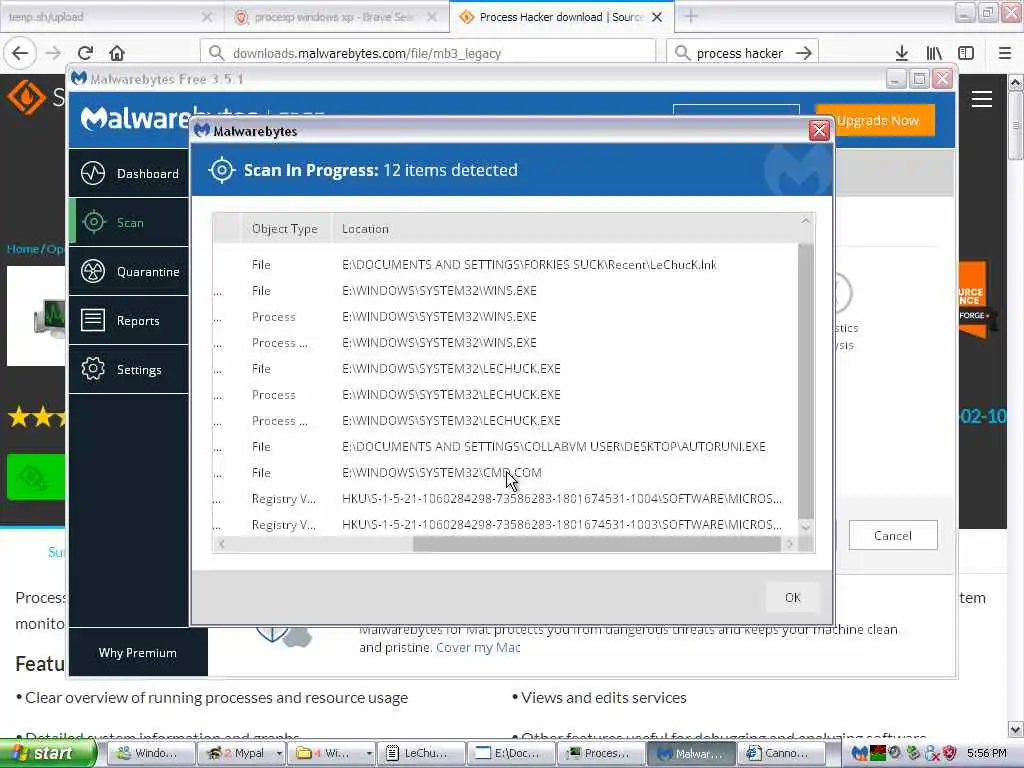The width and height of the screenshot is (1024, 768).
Task: Open the browser library icon
Action: (x=934, y=53)
